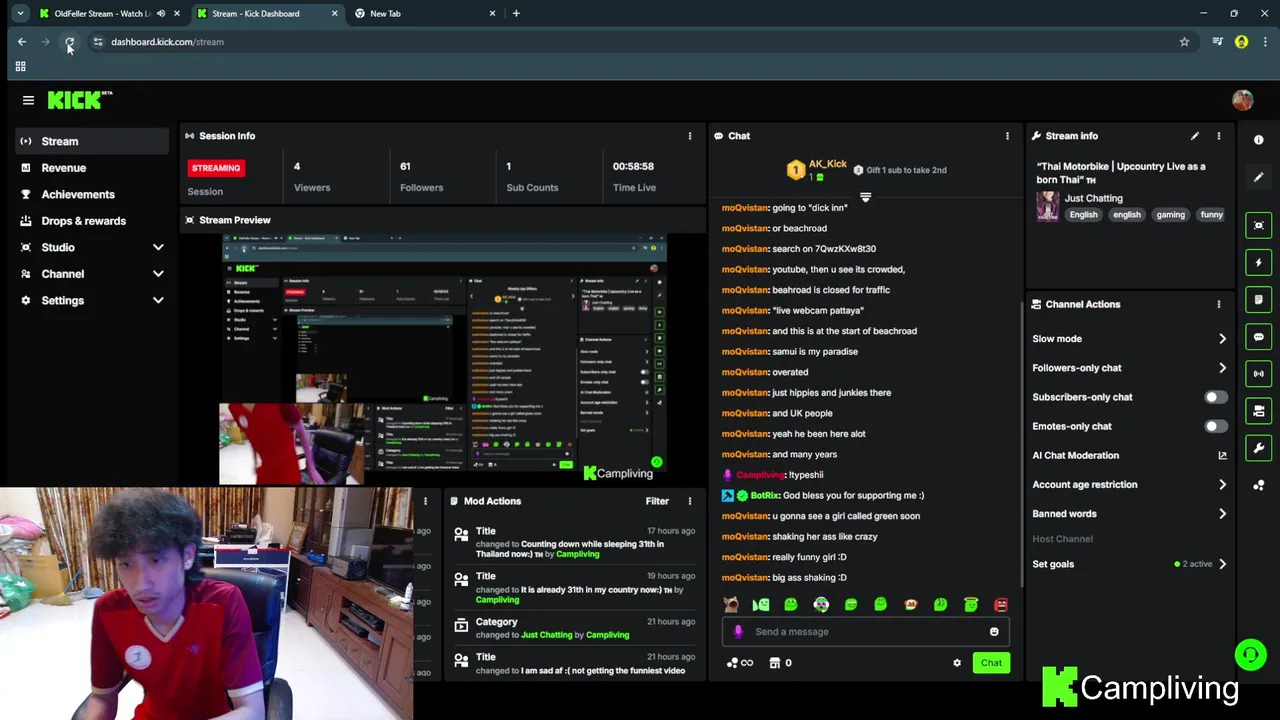
Task: Open Session Info three-dot options
Action: click(689, 136)
